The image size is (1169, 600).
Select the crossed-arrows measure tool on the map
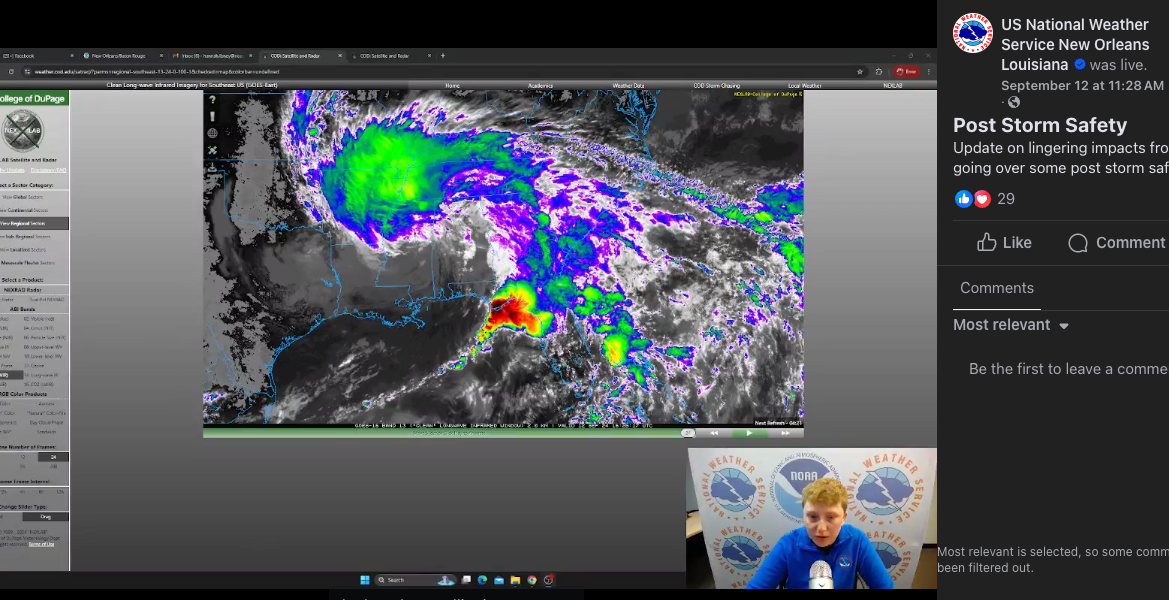click(x=211, y=149)
